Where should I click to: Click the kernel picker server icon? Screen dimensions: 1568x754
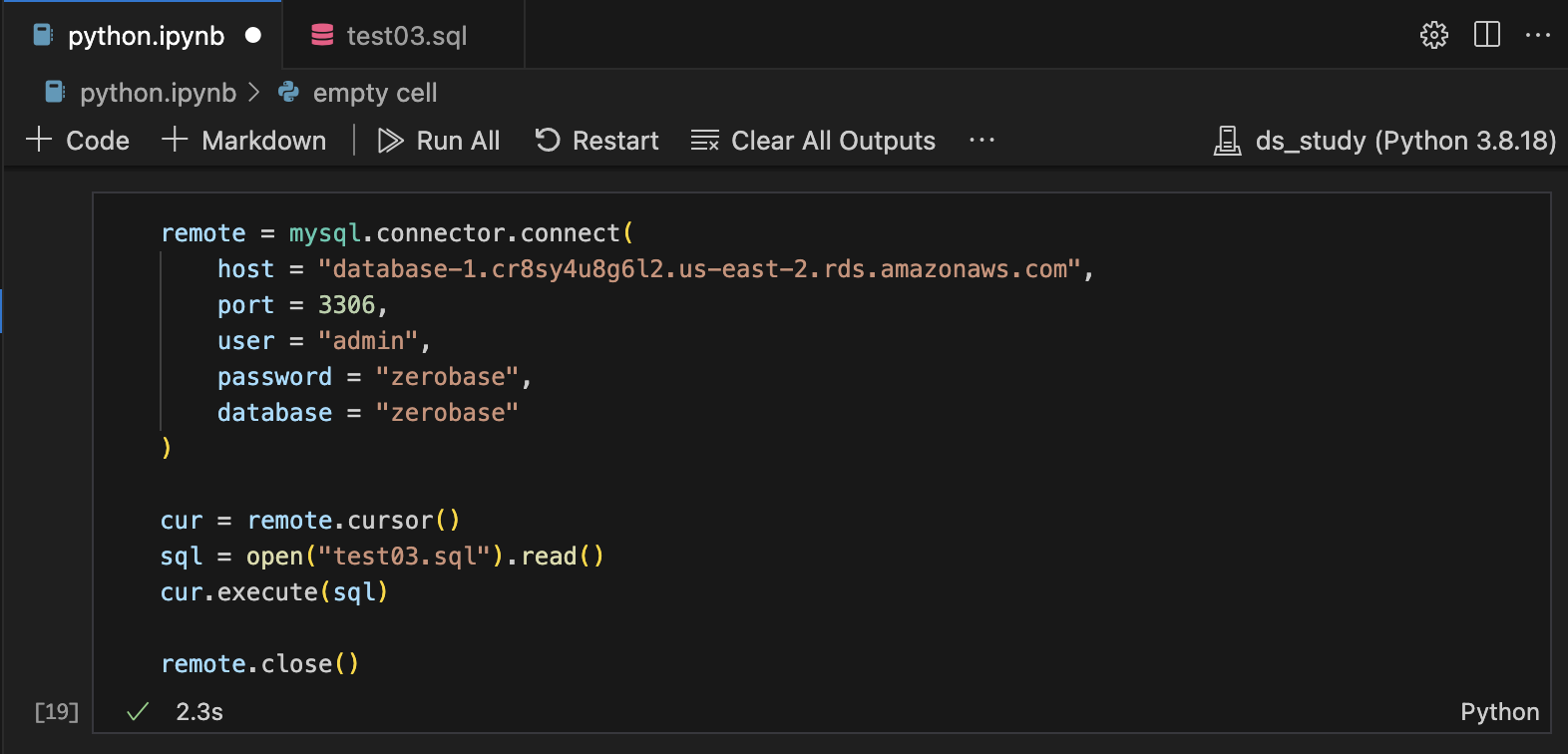click(x=1227, y=141)
